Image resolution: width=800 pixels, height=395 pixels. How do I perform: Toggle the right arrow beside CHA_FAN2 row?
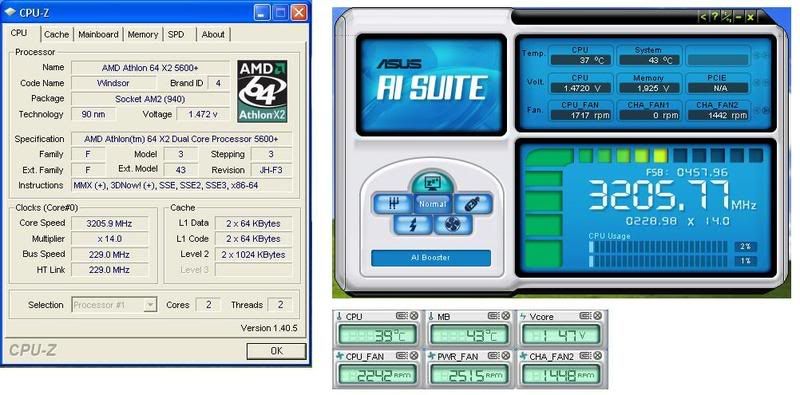pyautogui.click(x=765, y=110)
